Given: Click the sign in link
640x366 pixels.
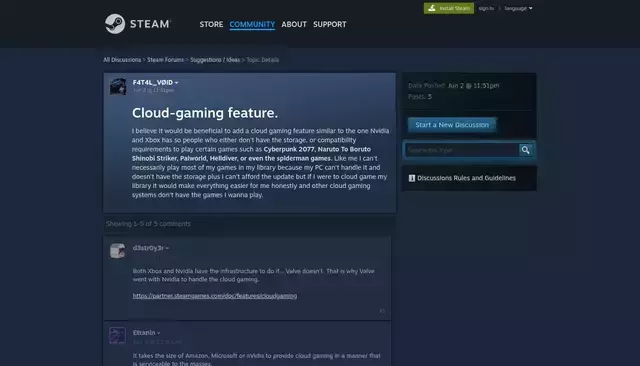Looking at the screenshot, I should coord(486,8).
